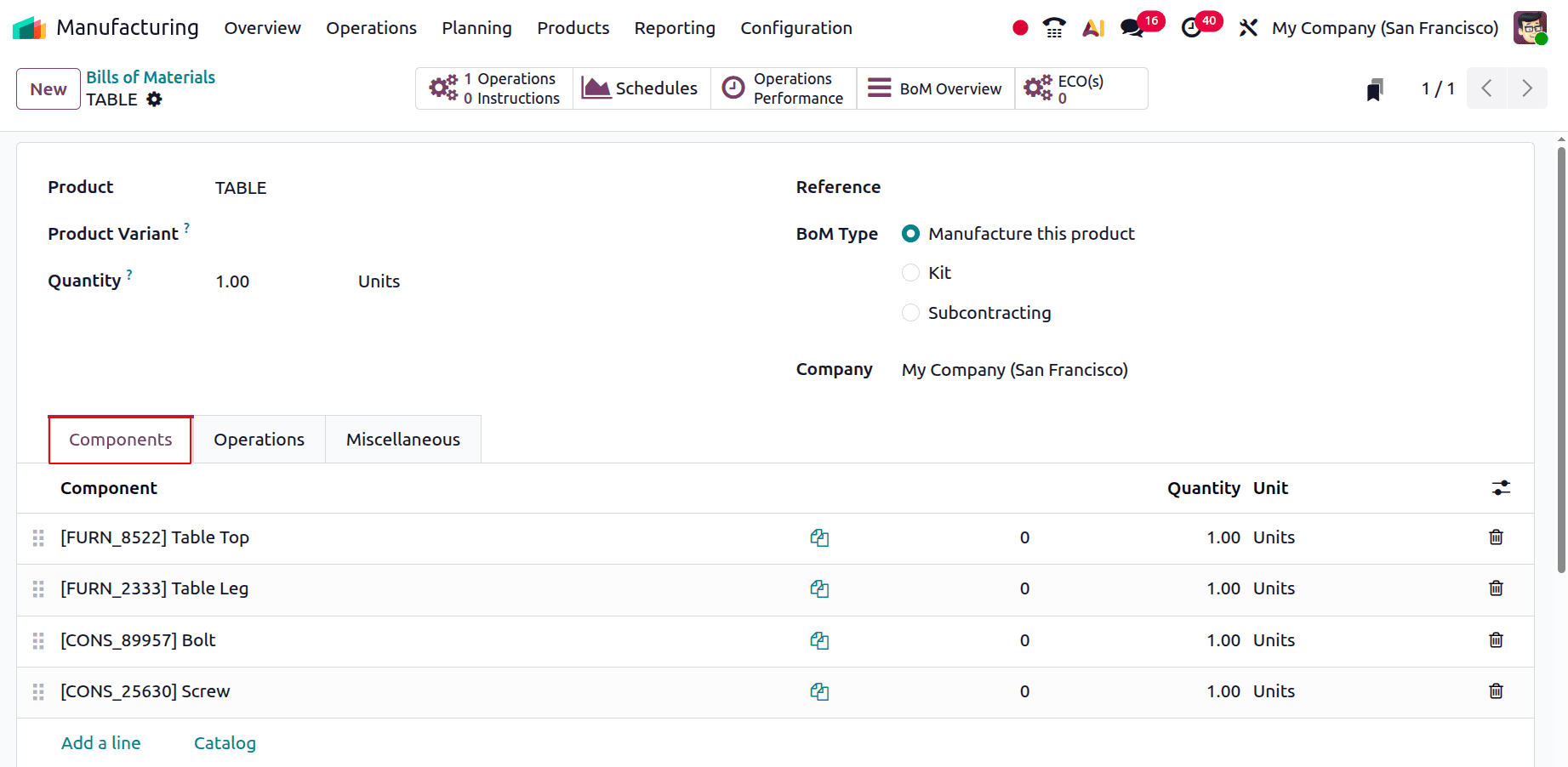Open the ECO(s) smart button

click(x=1081, y=88)
